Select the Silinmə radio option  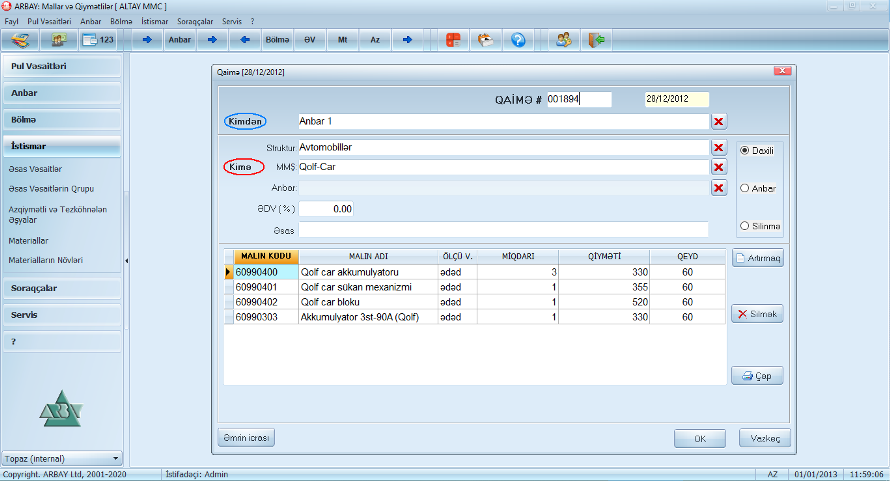tap(759, 225)
